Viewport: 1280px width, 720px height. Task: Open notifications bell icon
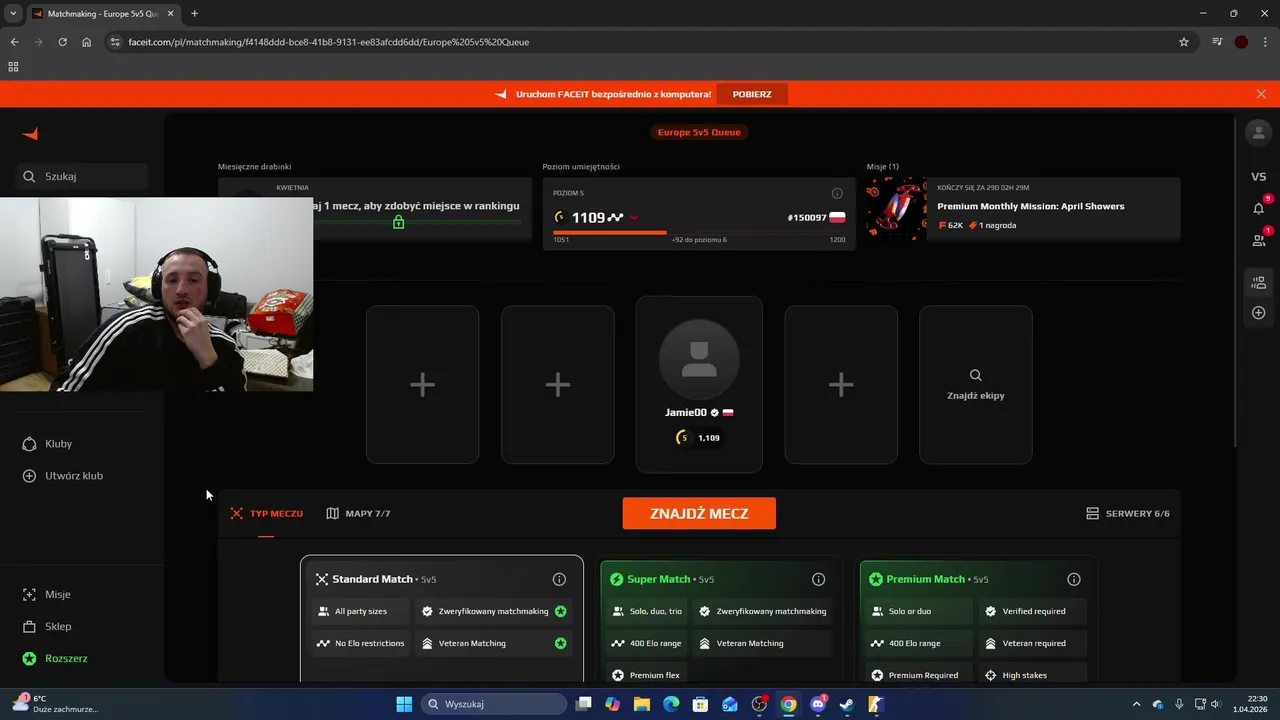click(1258, 208)
